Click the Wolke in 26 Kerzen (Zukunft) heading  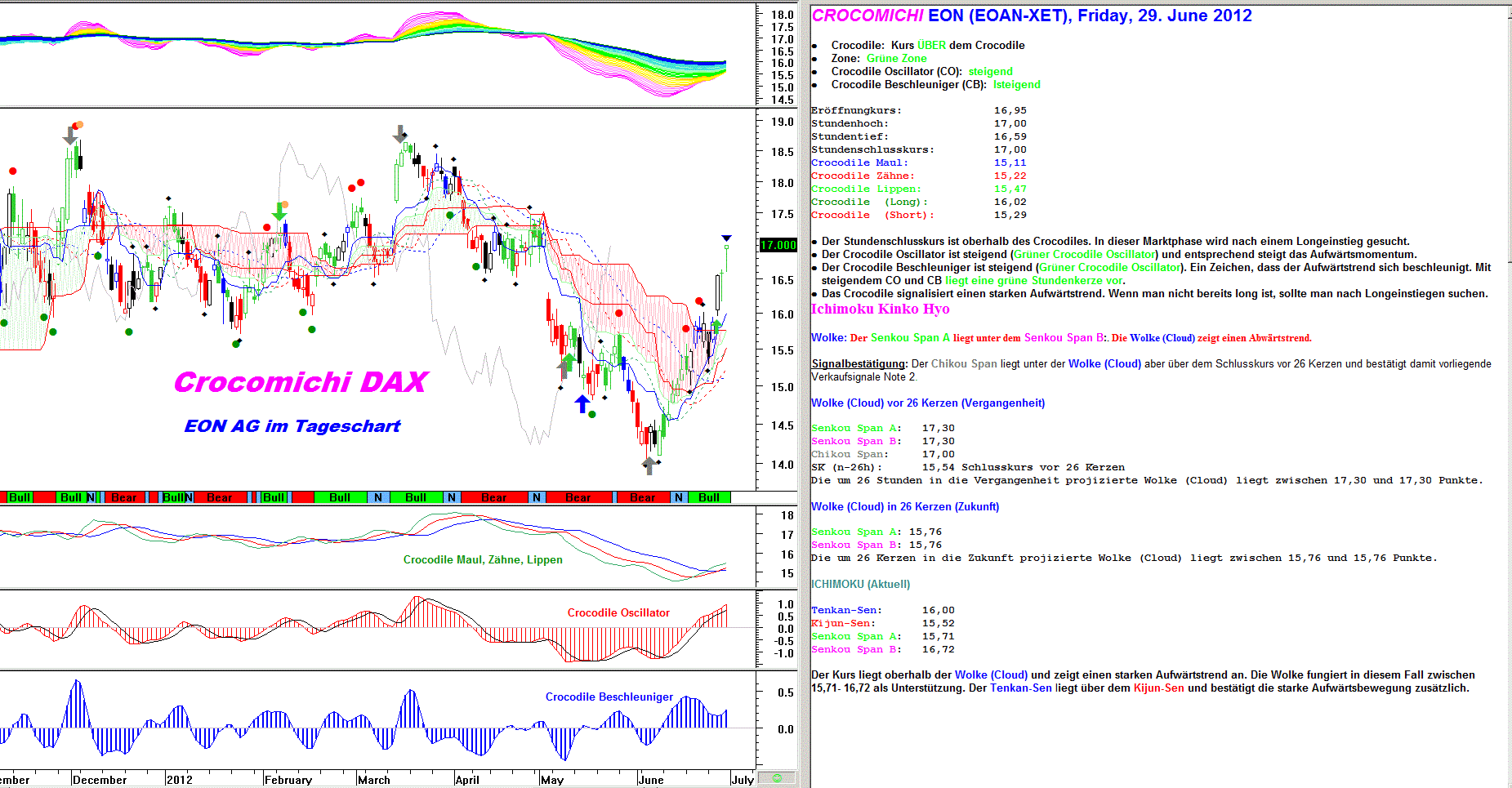point(904,506)
